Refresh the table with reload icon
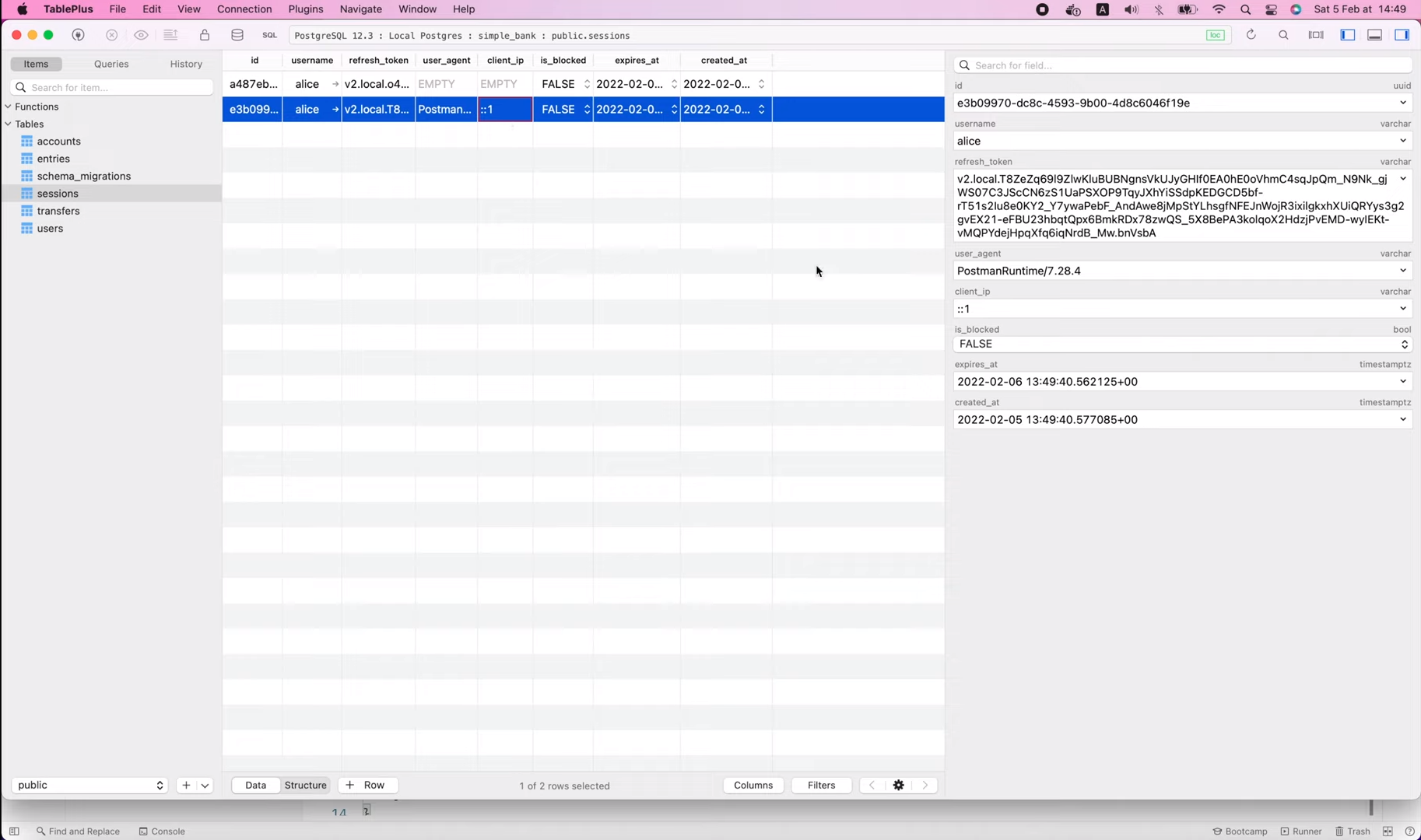This screenshot has width=1421, height=840. (1251, 35)
